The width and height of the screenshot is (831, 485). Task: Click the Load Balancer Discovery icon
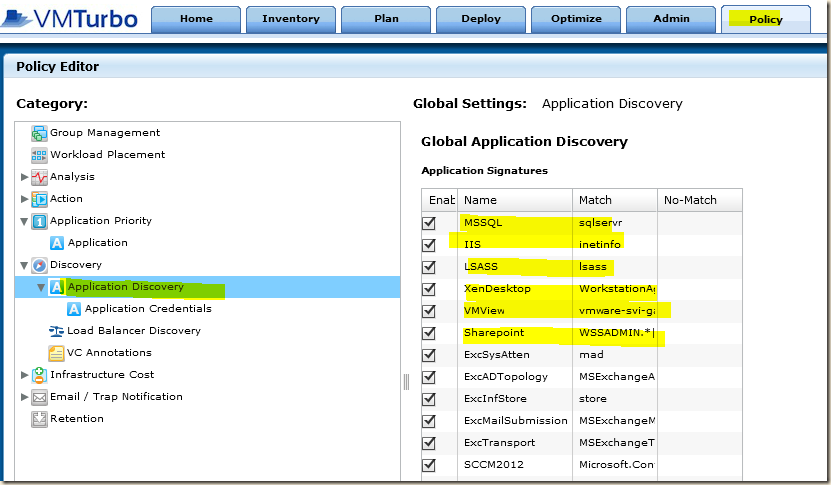click(56, 331)
